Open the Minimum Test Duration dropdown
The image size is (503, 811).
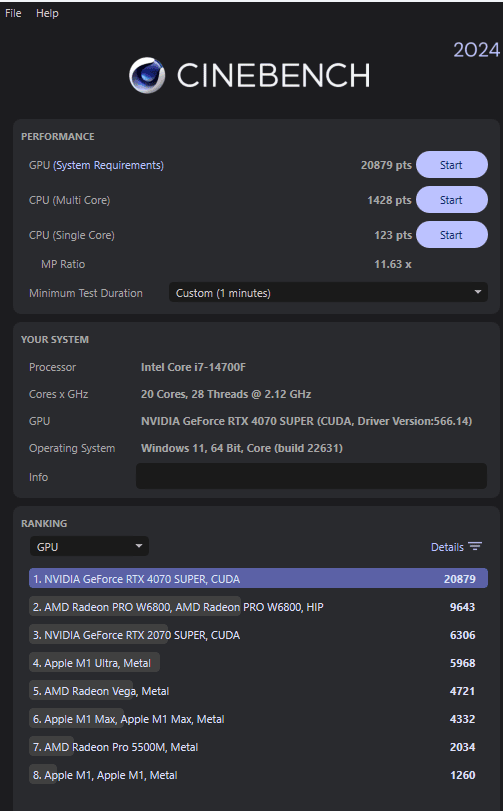[x=328, y=293]
